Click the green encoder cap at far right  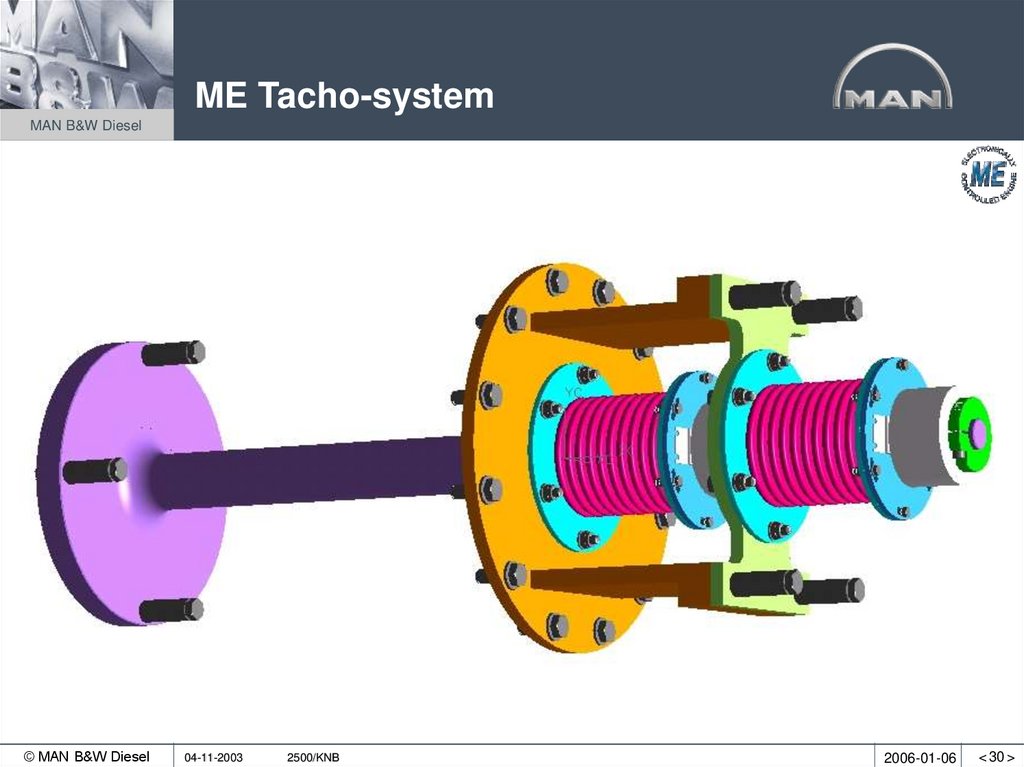pos(972,435)
